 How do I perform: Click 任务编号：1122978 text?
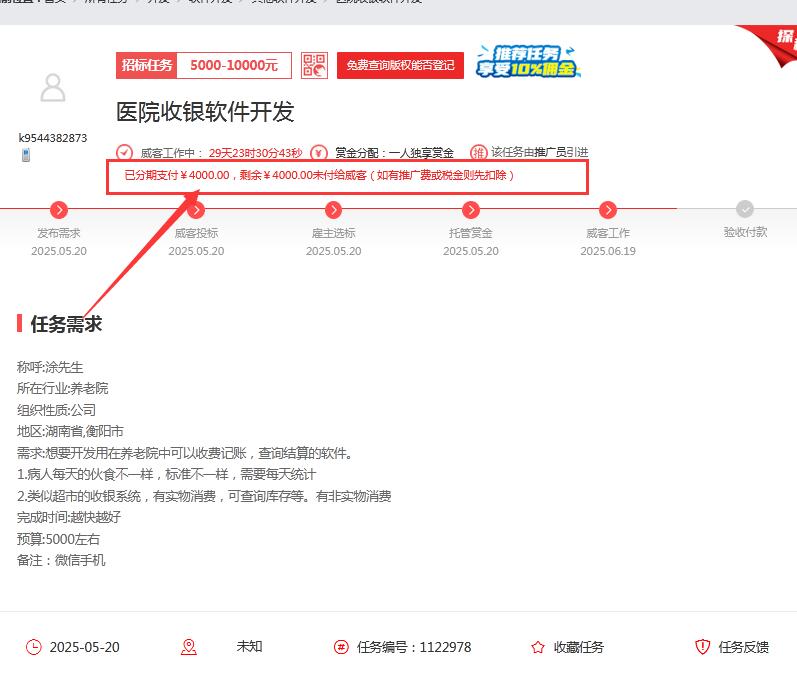pos(414,647)
